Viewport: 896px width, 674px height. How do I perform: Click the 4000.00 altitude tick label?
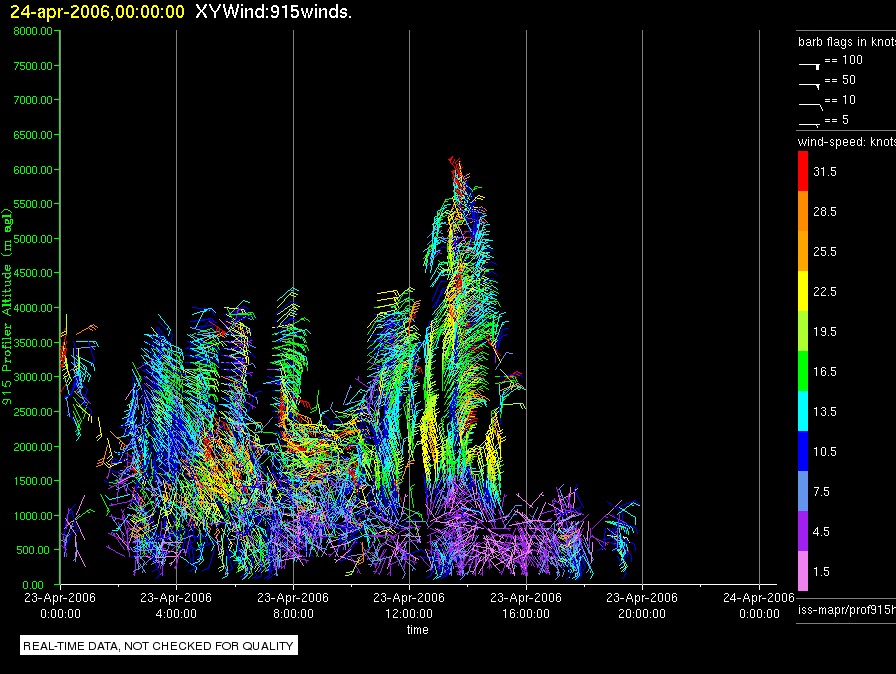click(x=33, y=308)
